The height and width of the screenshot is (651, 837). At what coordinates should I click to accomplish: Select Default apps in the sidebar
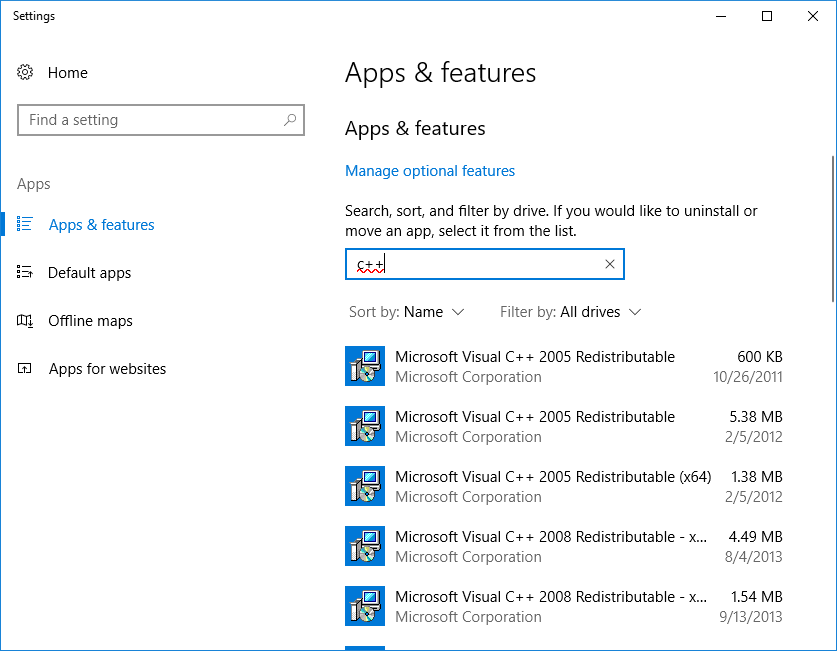[x=90, y=273]
